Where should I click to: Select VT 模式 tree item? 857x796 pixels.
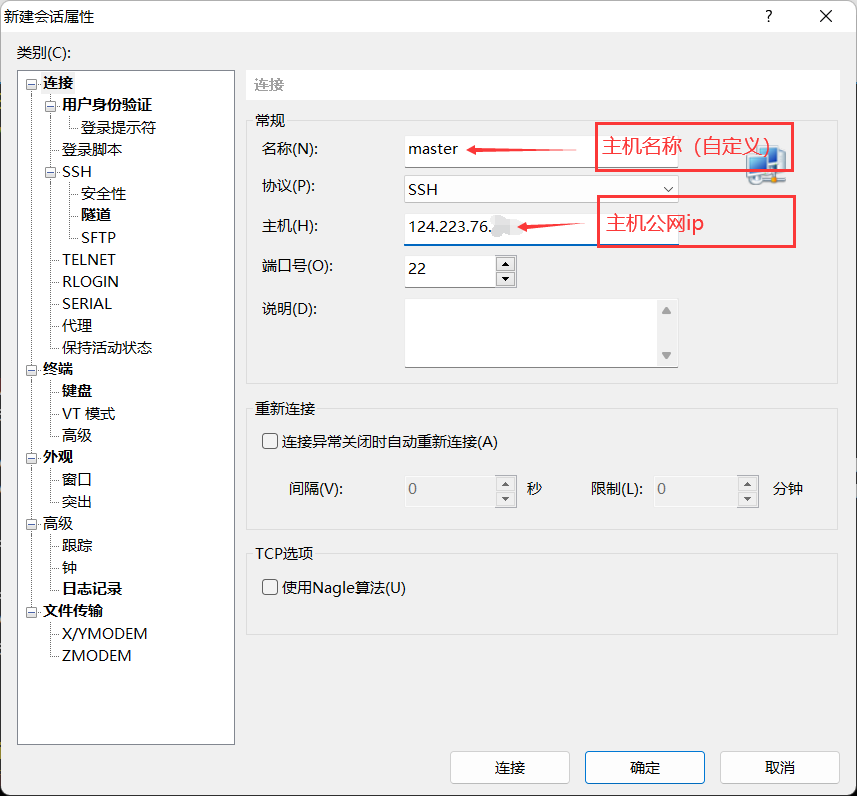(x=89, y=414)
